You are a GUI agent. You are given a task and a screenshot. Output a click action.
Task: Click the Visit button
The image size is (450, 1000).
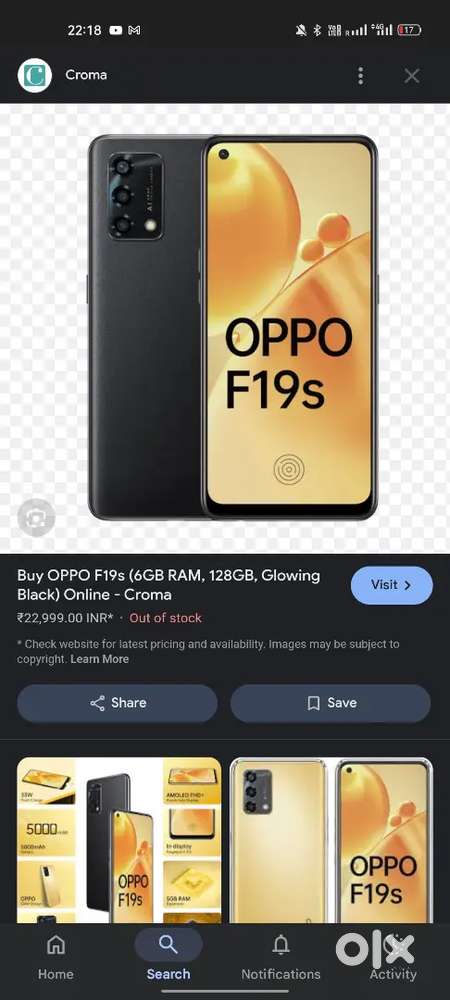coord(391,585)
